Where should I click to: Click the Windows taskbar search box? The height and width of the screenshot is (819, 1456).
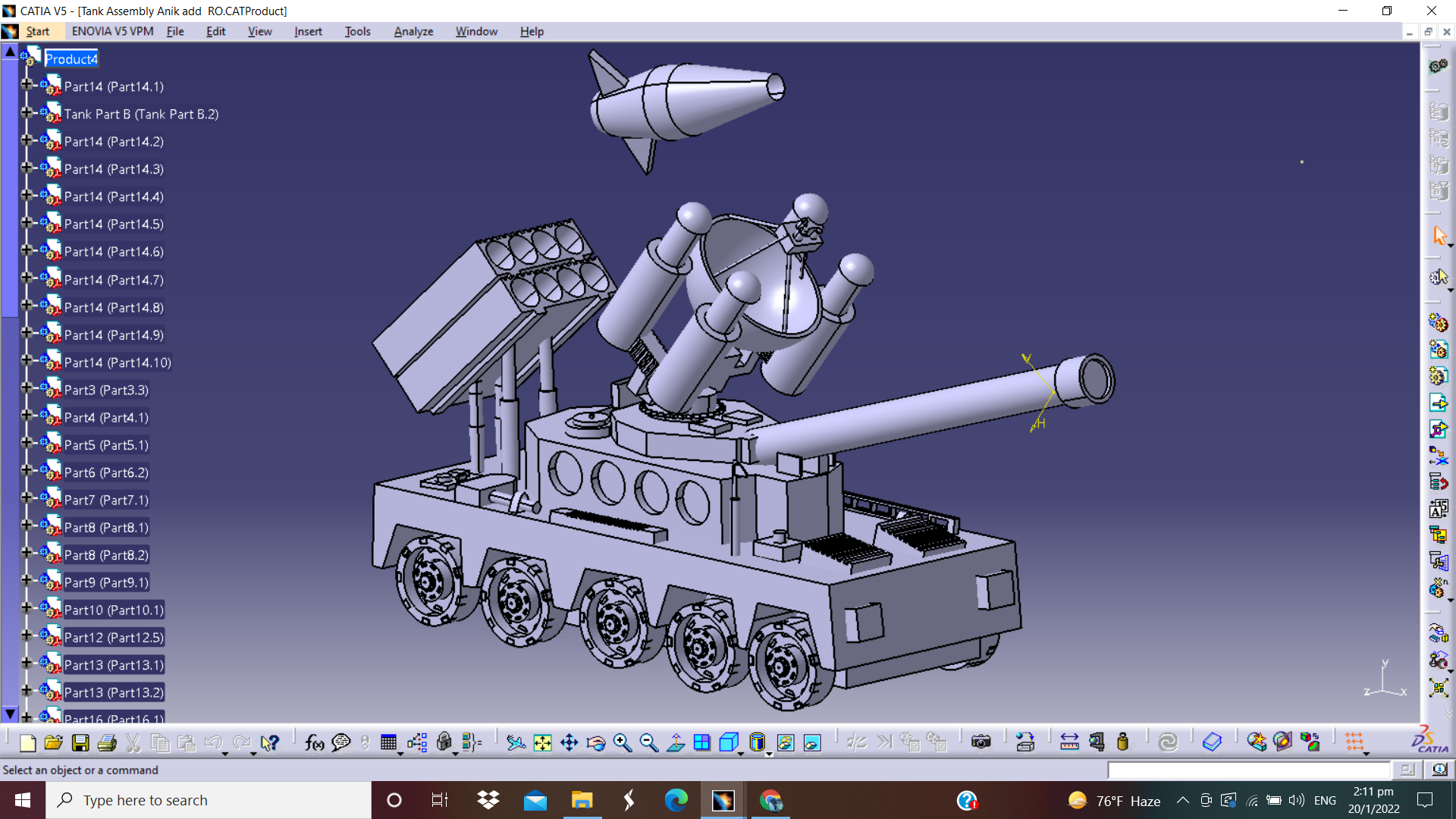(x=209, y=800)
